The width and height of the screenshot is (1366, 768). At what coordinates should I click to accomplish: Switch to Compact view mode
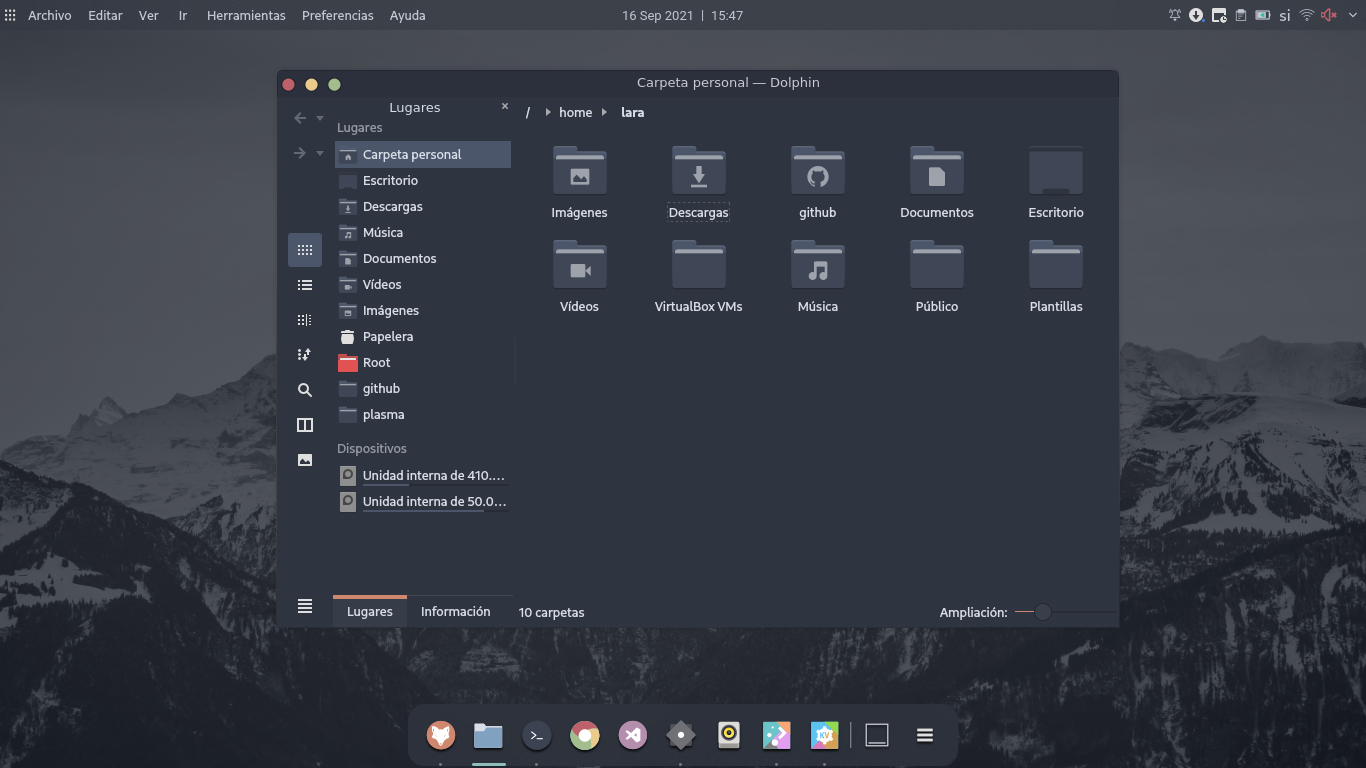(x=305, y=320)
